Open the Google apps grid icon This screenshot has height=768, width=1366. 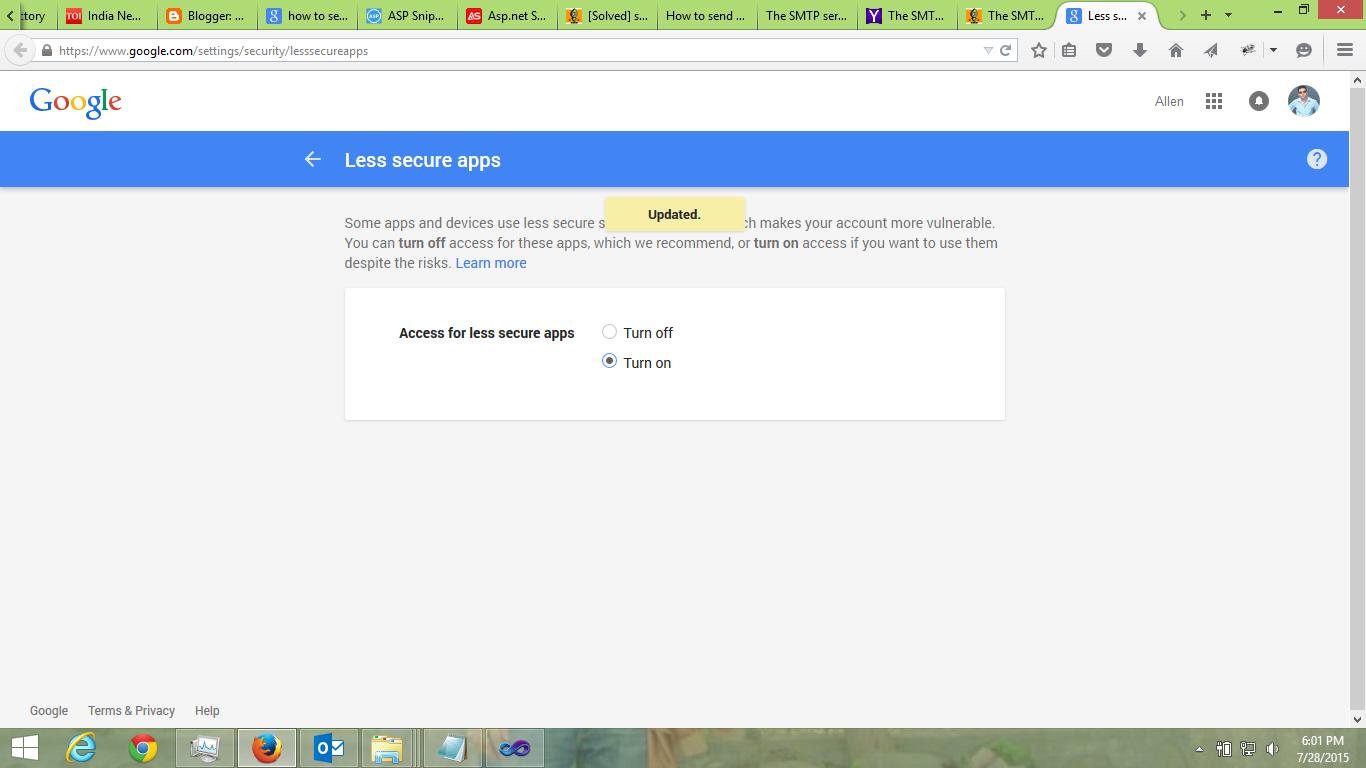coord(1213,101)
